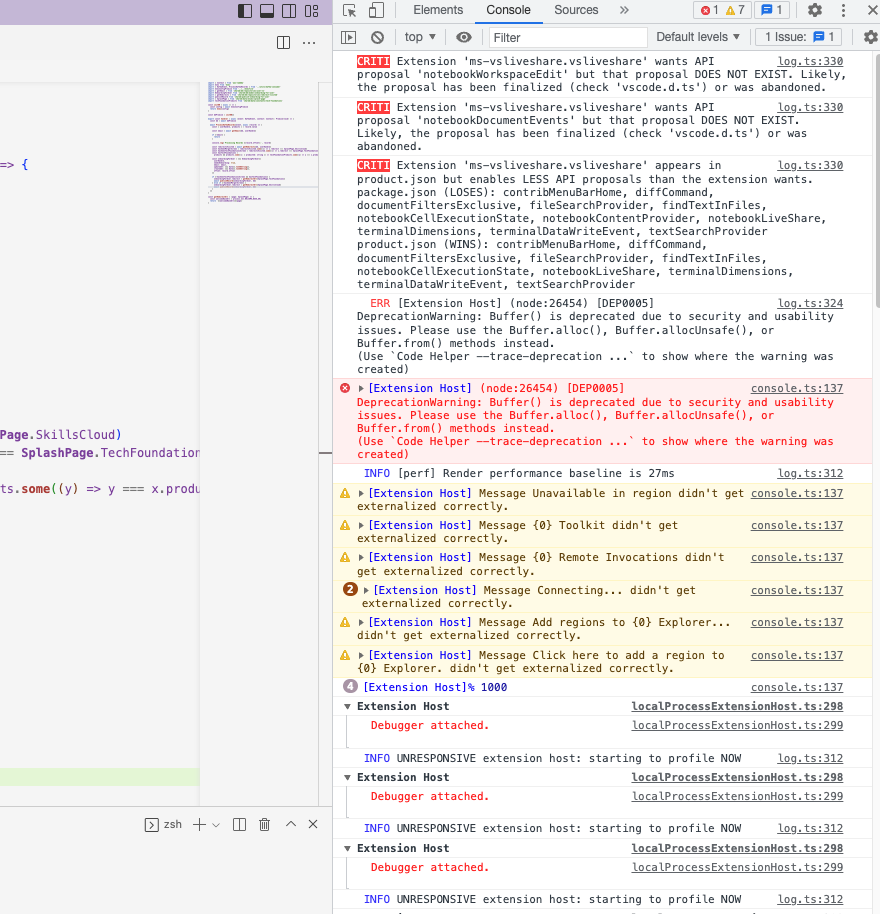The image size is (880, 914).
Task: Expand the 'Connecting...' warning message
Action: coord(366,590)
